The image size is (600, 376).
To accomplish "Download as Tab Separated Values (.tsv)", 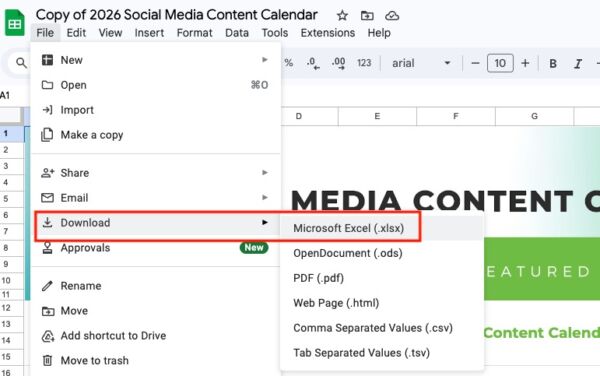I will tap(382, 353).
